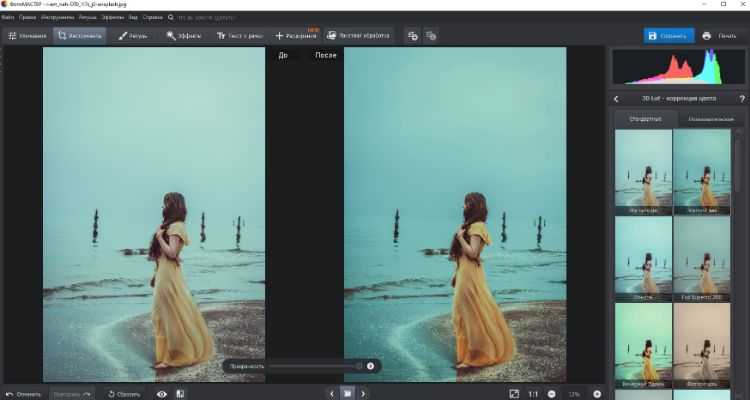The image size is (750, 400).
Task: Switch to the Стандартные presets tab
Action: [645, 119]
